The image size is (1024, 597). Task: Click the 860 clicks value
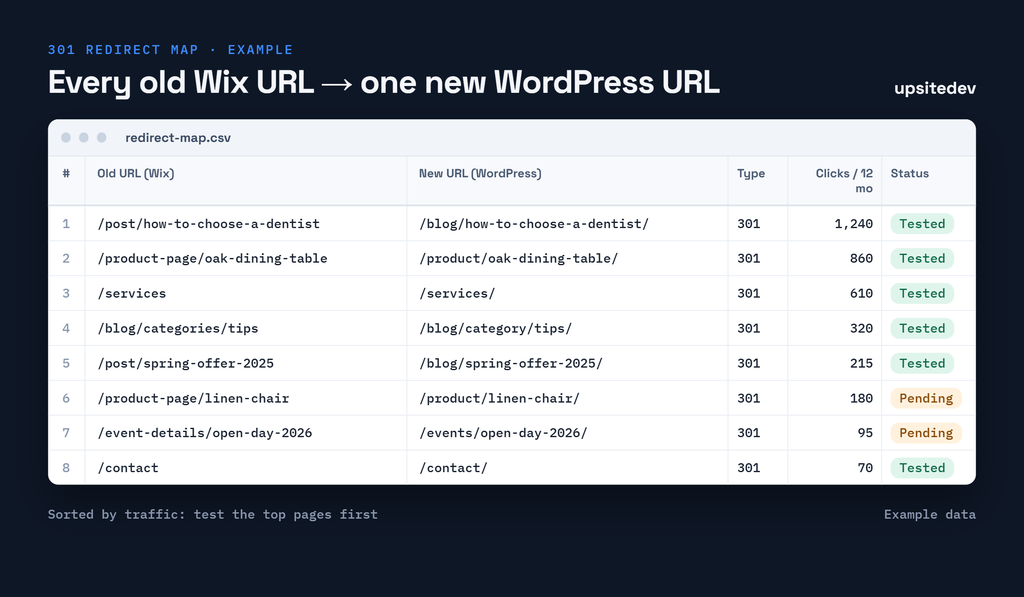tap(861, 259)
